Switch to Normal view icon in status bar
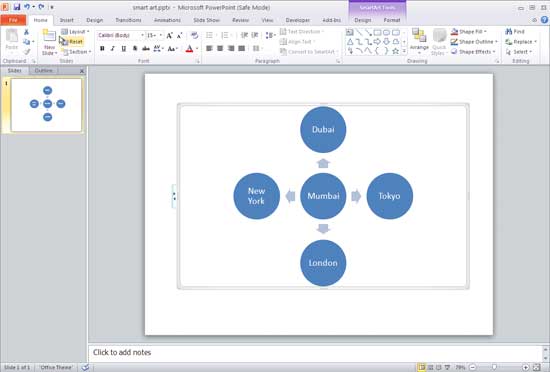Image resolution: width=550 pixels, height=372 pixels. [x=422, y=367]
